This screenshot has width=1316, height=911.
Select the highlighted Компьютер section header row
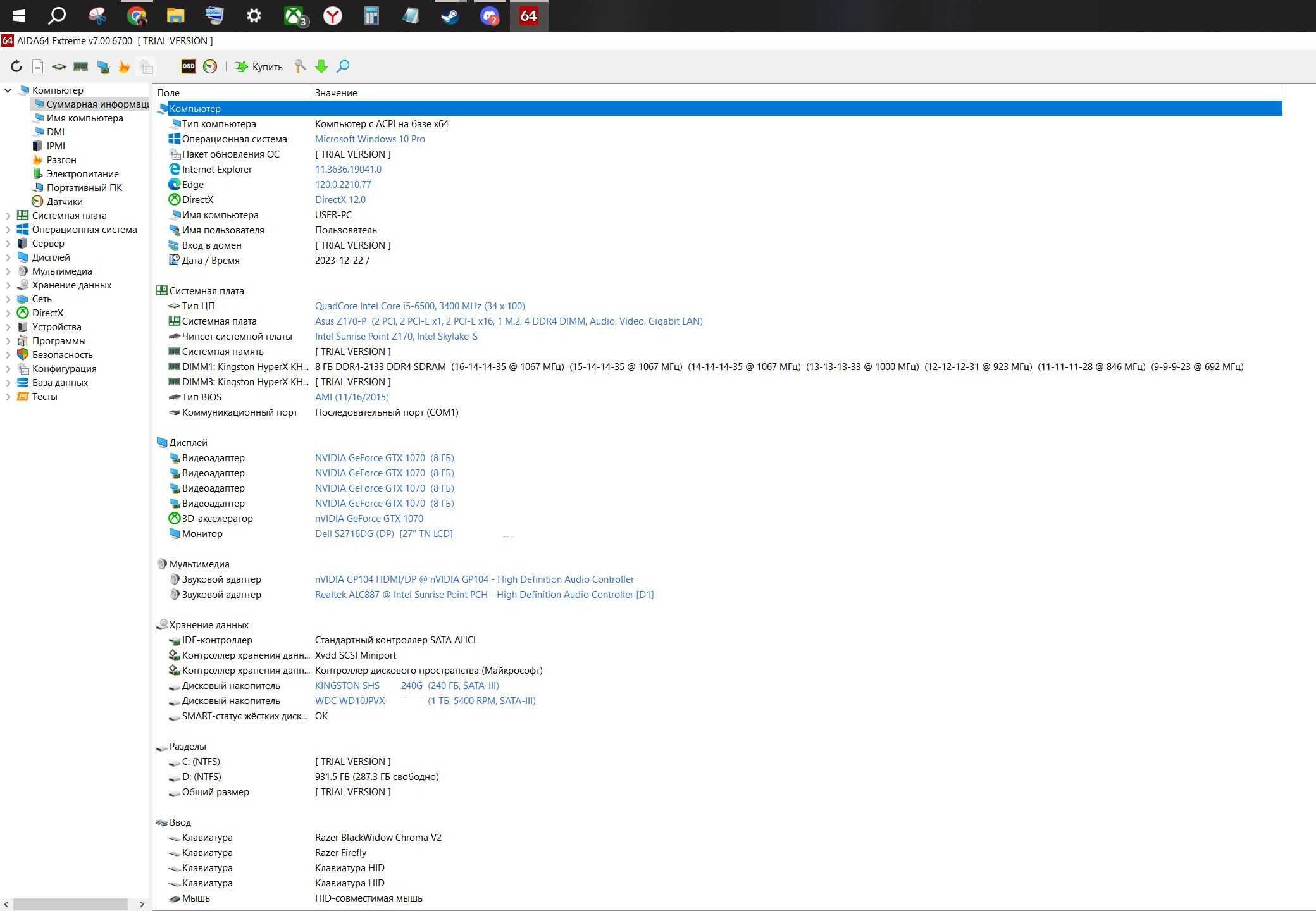(719, 109)
